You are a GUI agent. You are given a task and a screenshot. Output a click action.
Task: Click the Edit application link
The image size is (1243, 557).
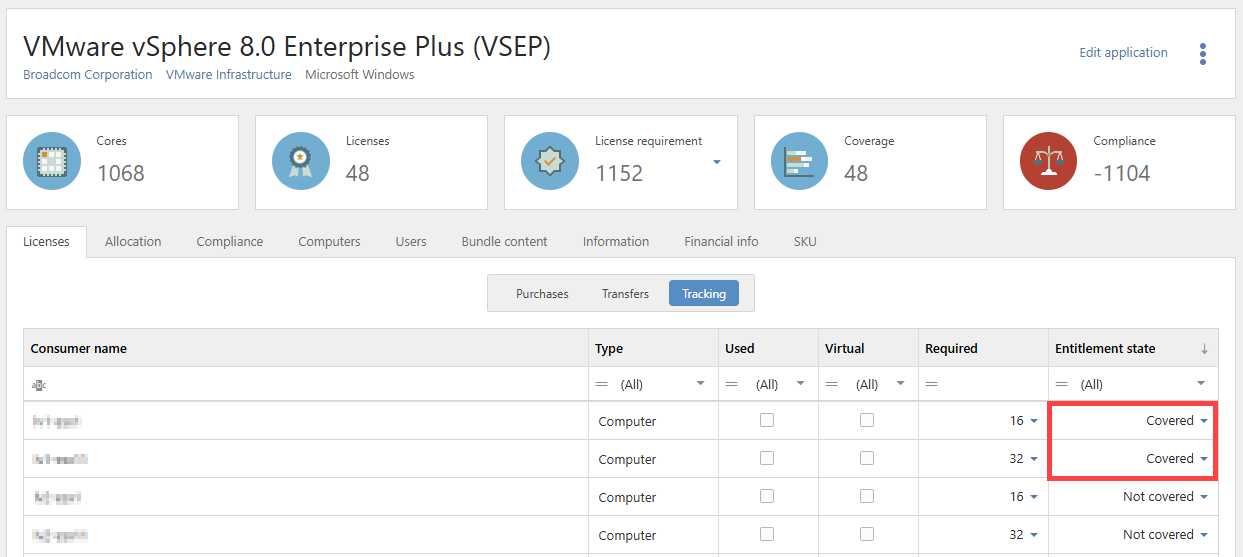coord(1123,52)
